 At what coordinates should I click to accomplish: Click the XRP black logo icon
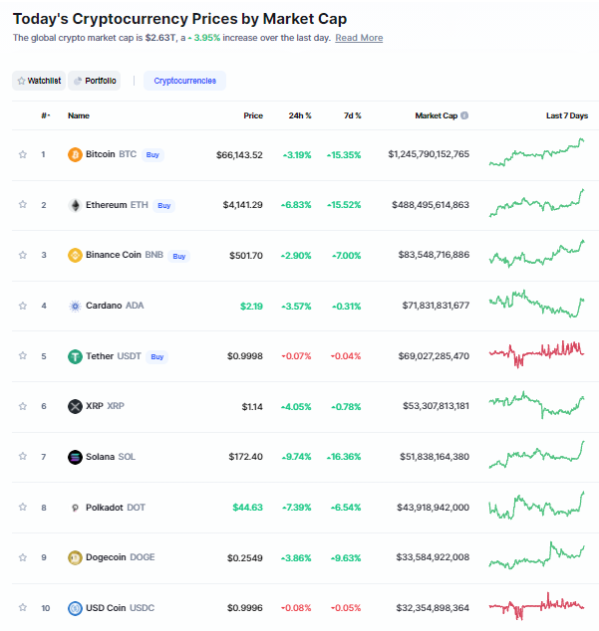click(75, 406)
